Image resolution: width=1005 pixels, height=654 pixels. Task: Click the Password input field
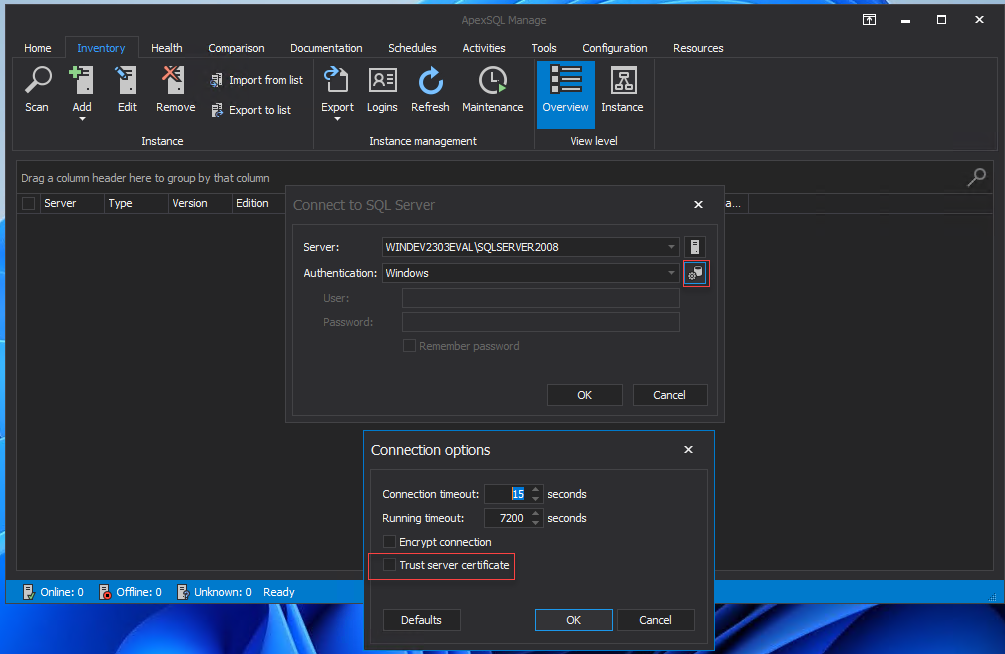[540, 322]
